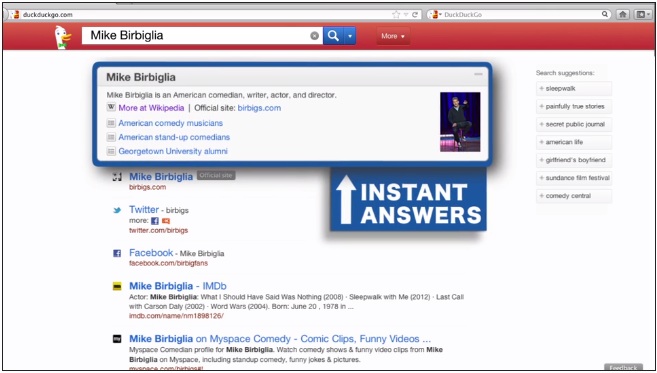The height and width of the screenshot is (373, 657).
Task: Clear the search box with the X icon
Action: tap(314, 36)
